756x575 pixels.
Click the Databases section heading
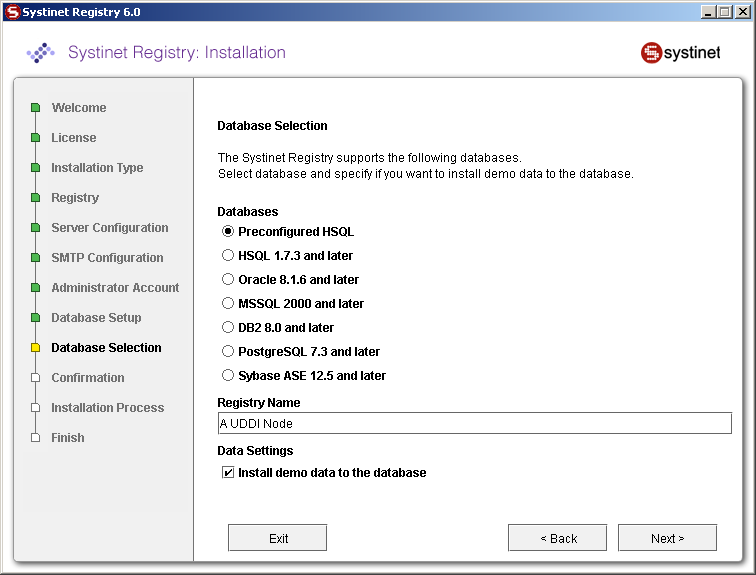coord(248,212)
